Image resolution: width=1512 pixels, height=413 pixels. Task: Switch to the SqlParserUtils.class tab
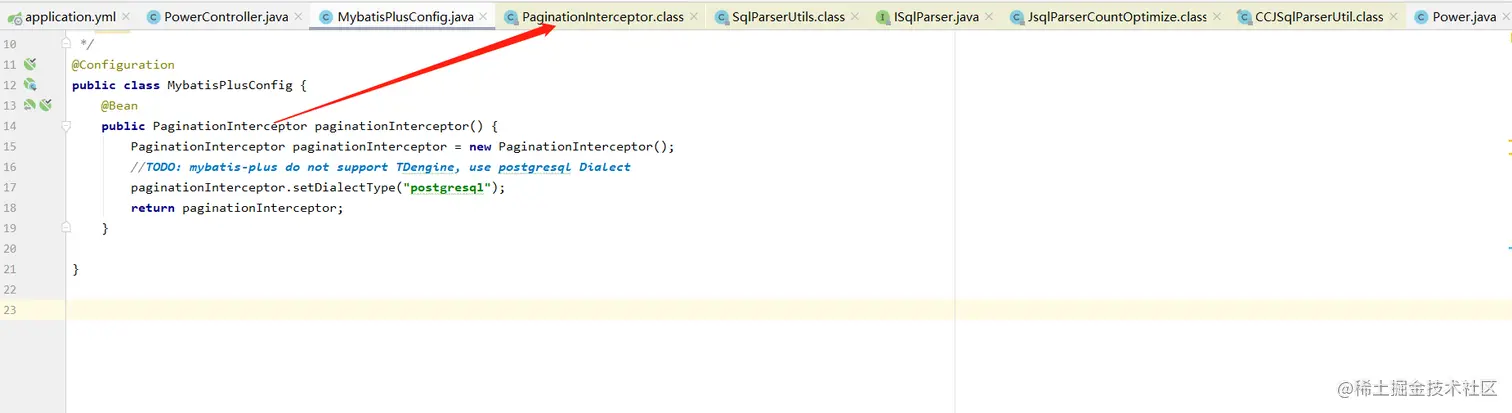[x=788, y=17]
